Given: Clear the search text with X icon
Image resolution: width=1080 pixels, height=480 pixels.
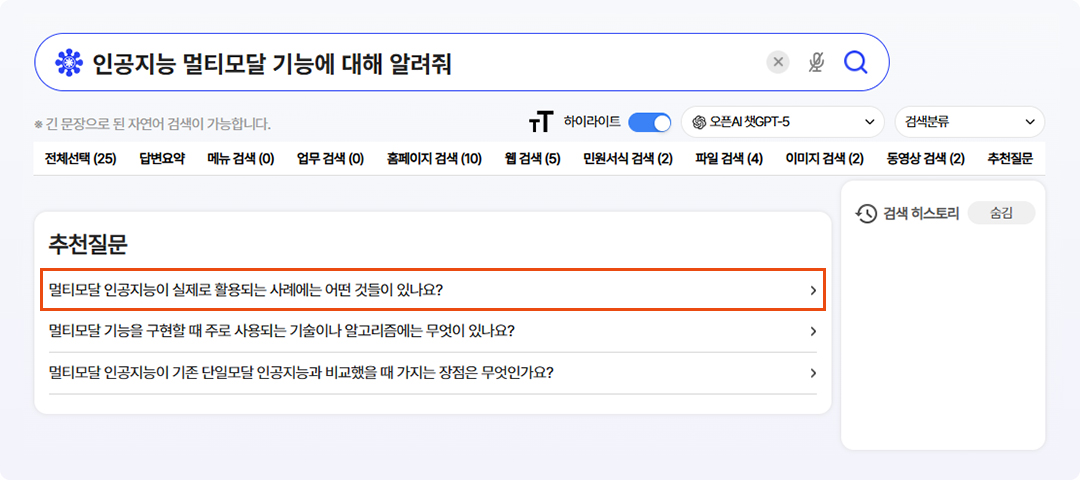Looking at the screenshot, I should click(x=778, y=63).
